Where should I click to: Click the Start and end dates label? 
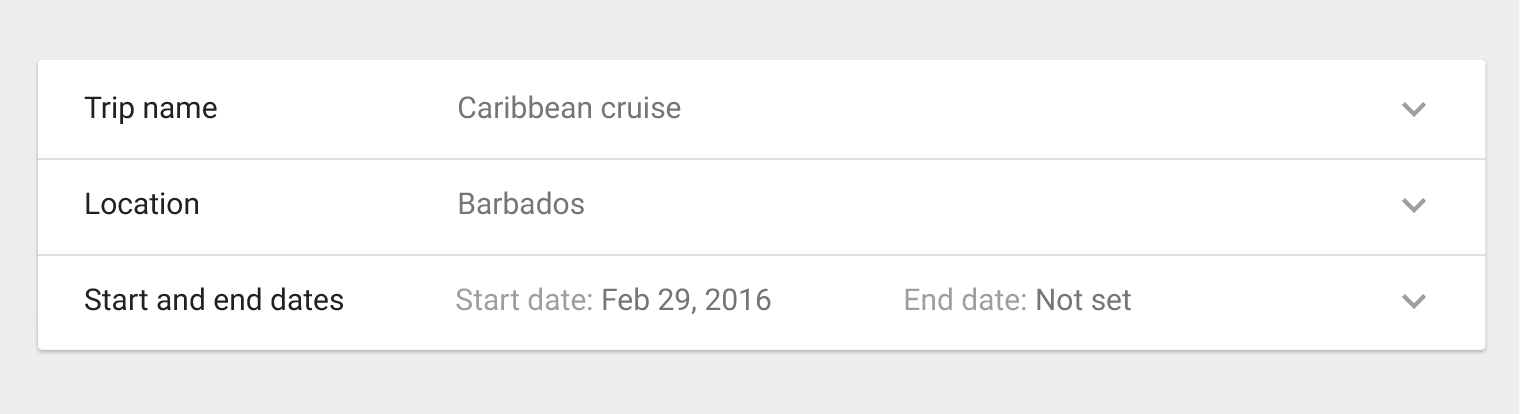click(214, 300)
